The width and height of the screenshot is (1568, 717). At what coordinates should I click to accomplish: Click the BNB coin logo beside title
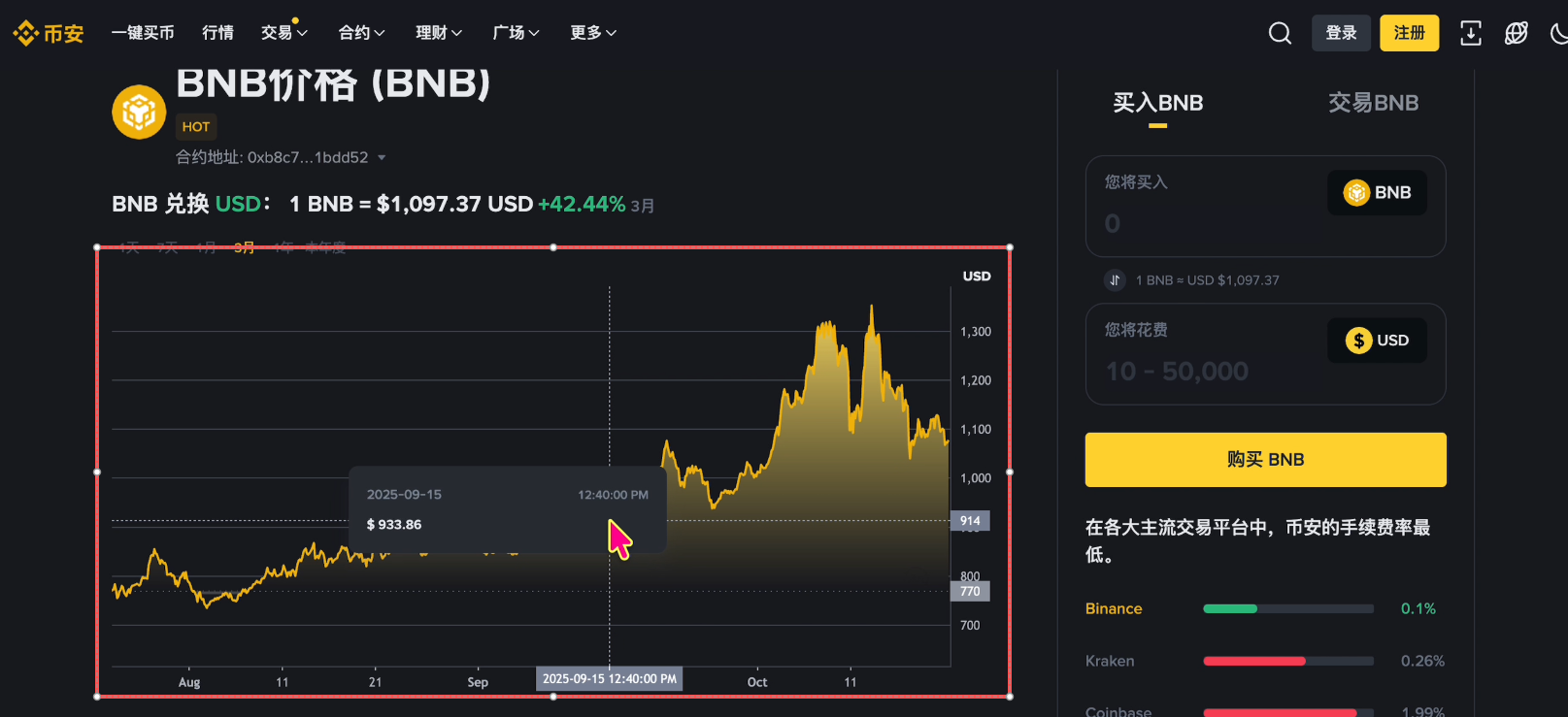tap(139, 113)
